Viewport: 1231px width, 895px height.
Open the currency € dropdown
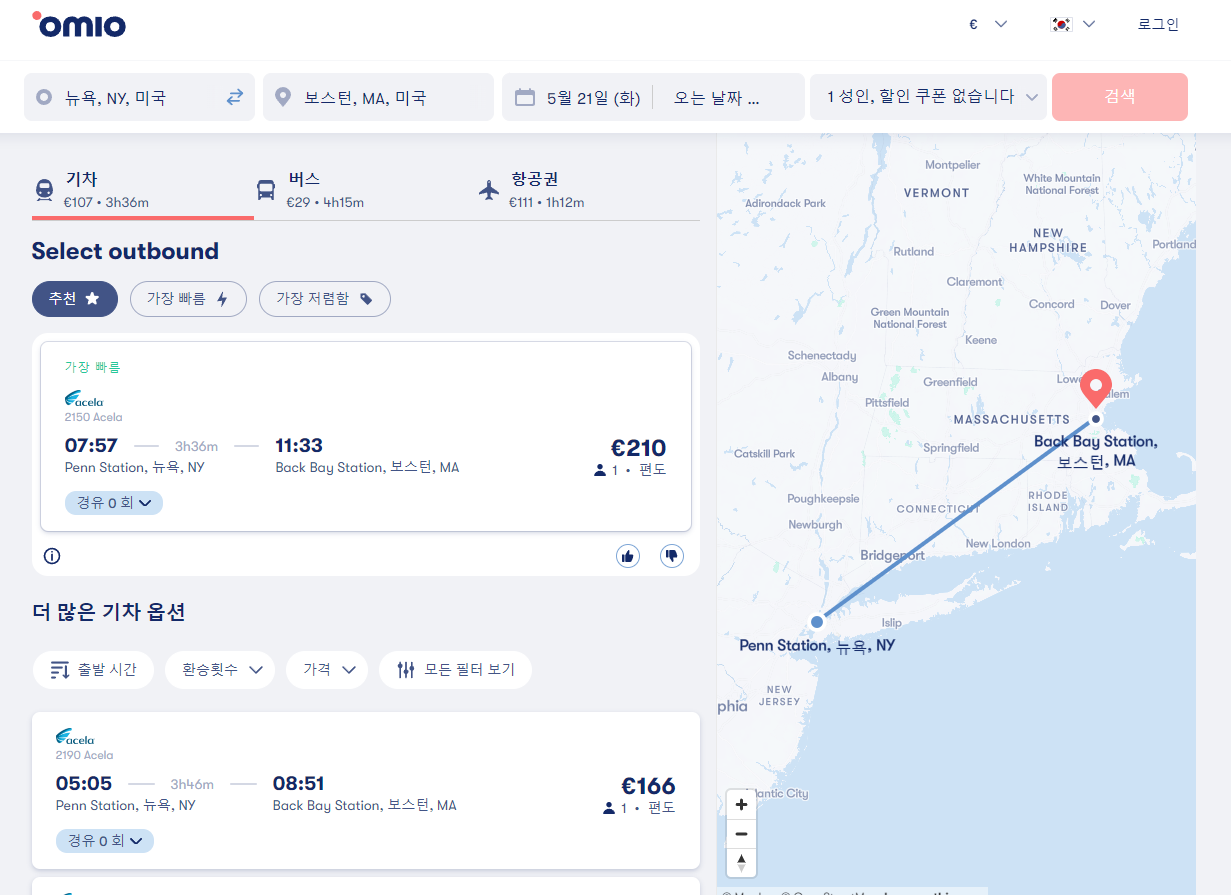[988, 24]
